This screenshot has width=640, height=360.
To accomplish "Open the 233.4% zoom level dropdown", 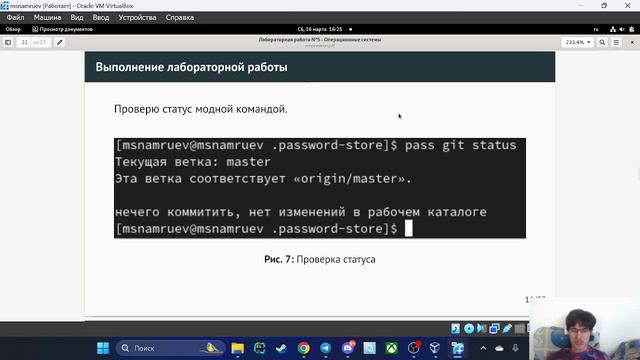I will coord(578,42).
